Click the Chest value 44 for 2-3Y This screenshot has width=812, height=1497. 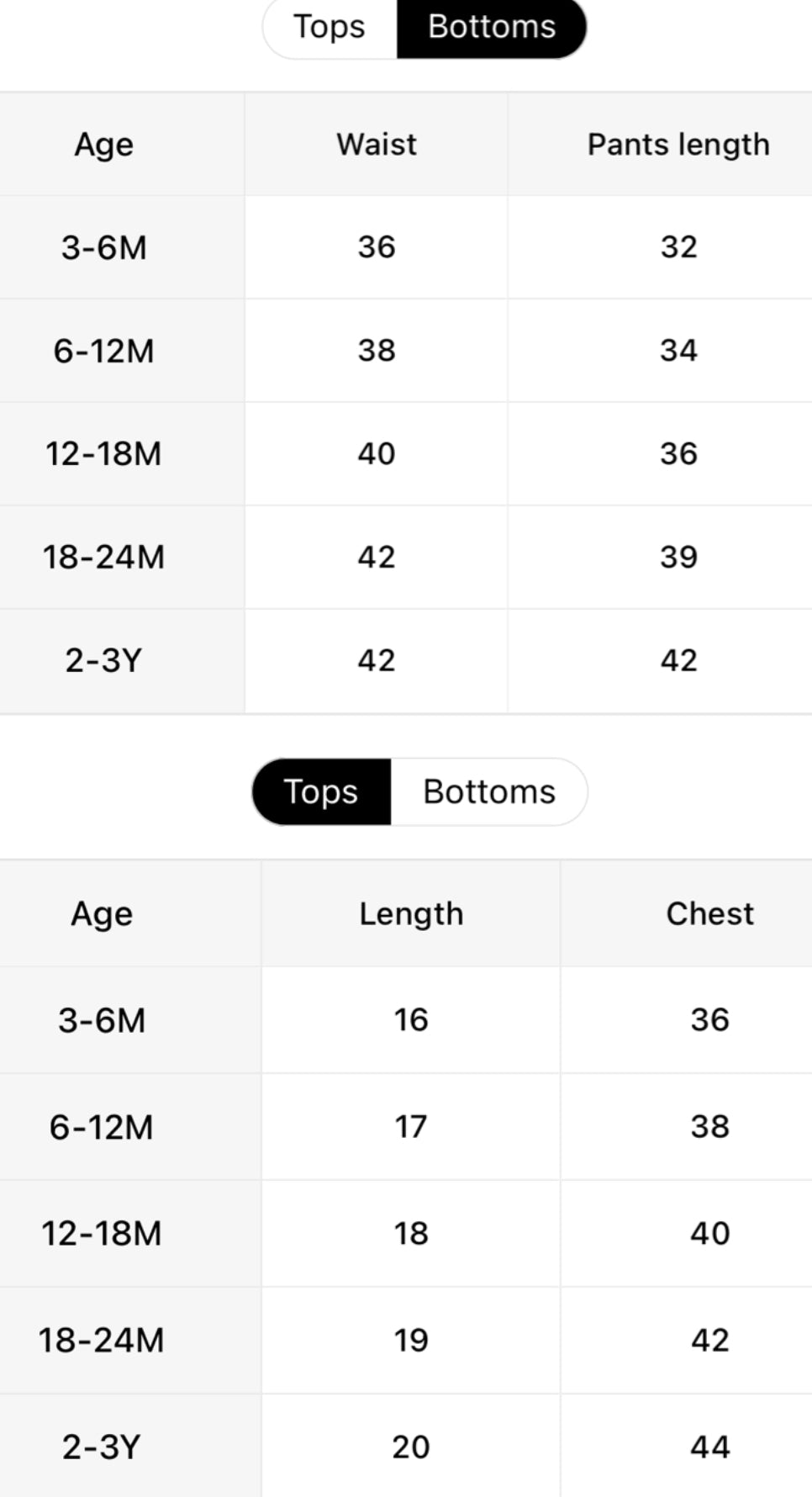(709, 1447)
